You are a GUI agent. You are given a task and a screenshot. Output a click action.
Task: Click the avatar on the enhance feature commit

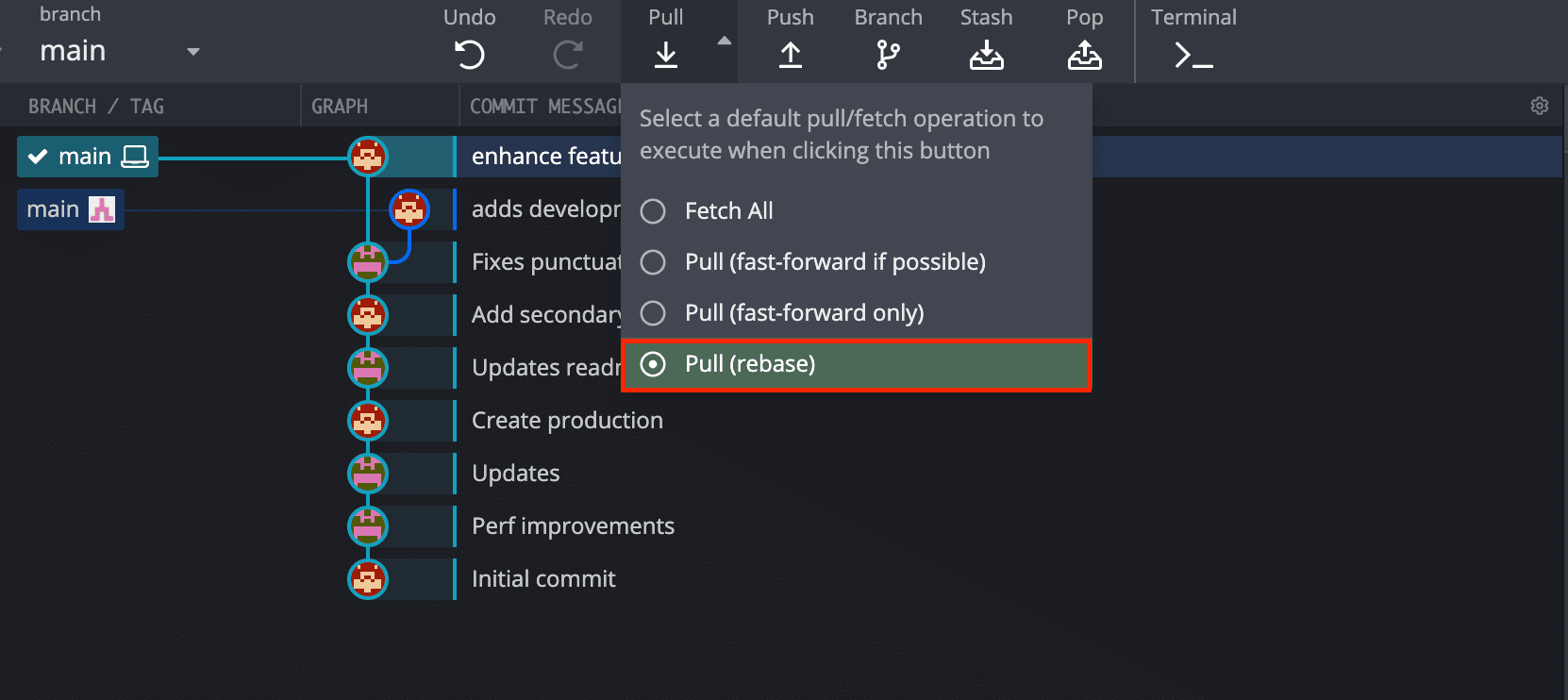(x=368, y=157)
